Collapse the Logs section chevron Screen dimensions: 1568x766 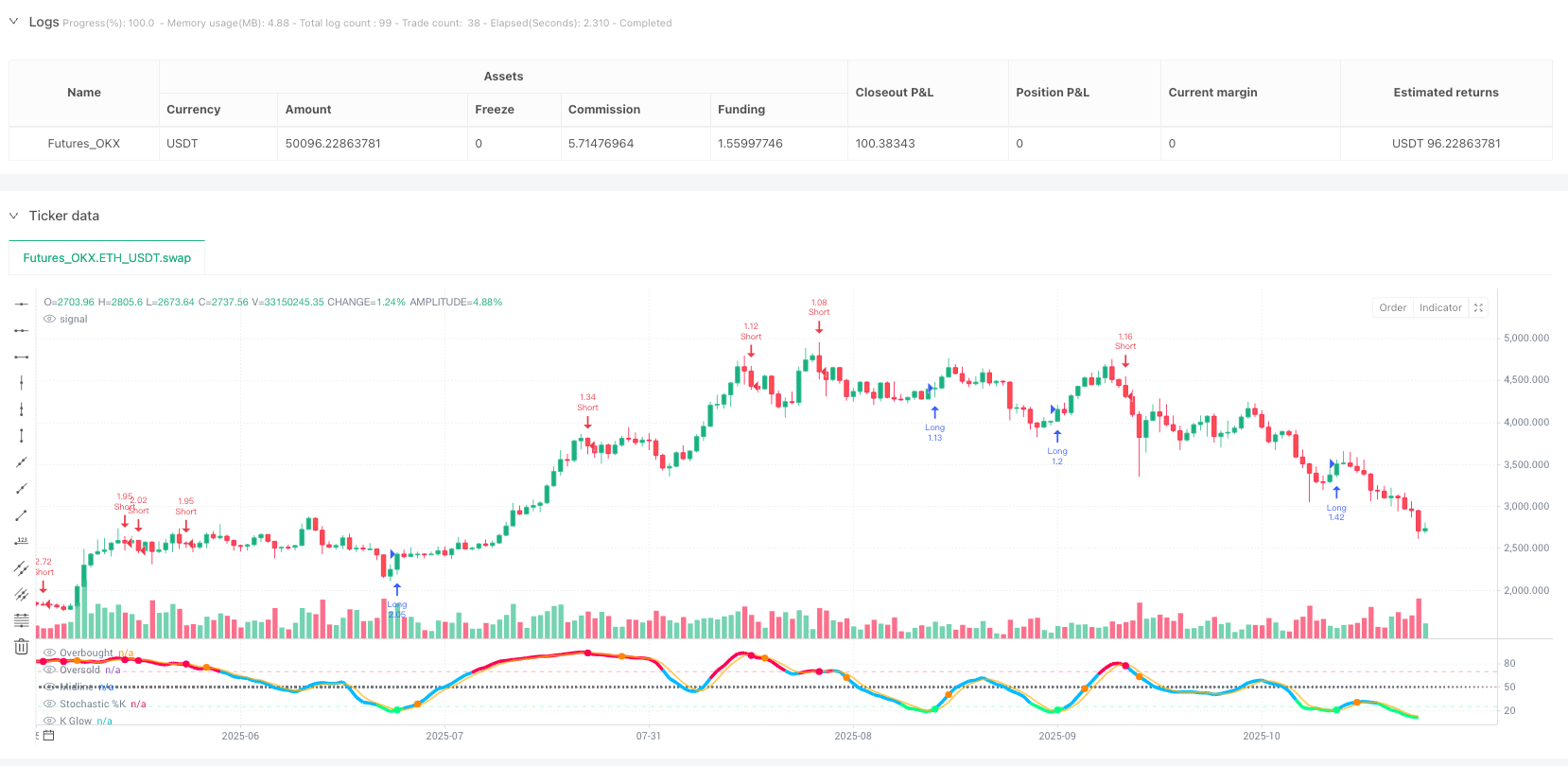click(14, 22)
